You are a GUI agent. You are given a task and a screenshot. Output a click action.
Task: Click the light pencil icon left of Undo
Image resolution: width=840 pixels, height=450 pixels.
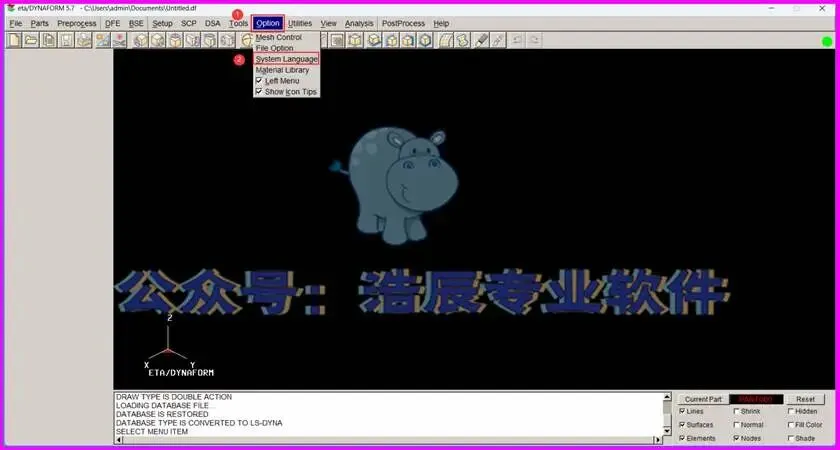coord(498,40)
